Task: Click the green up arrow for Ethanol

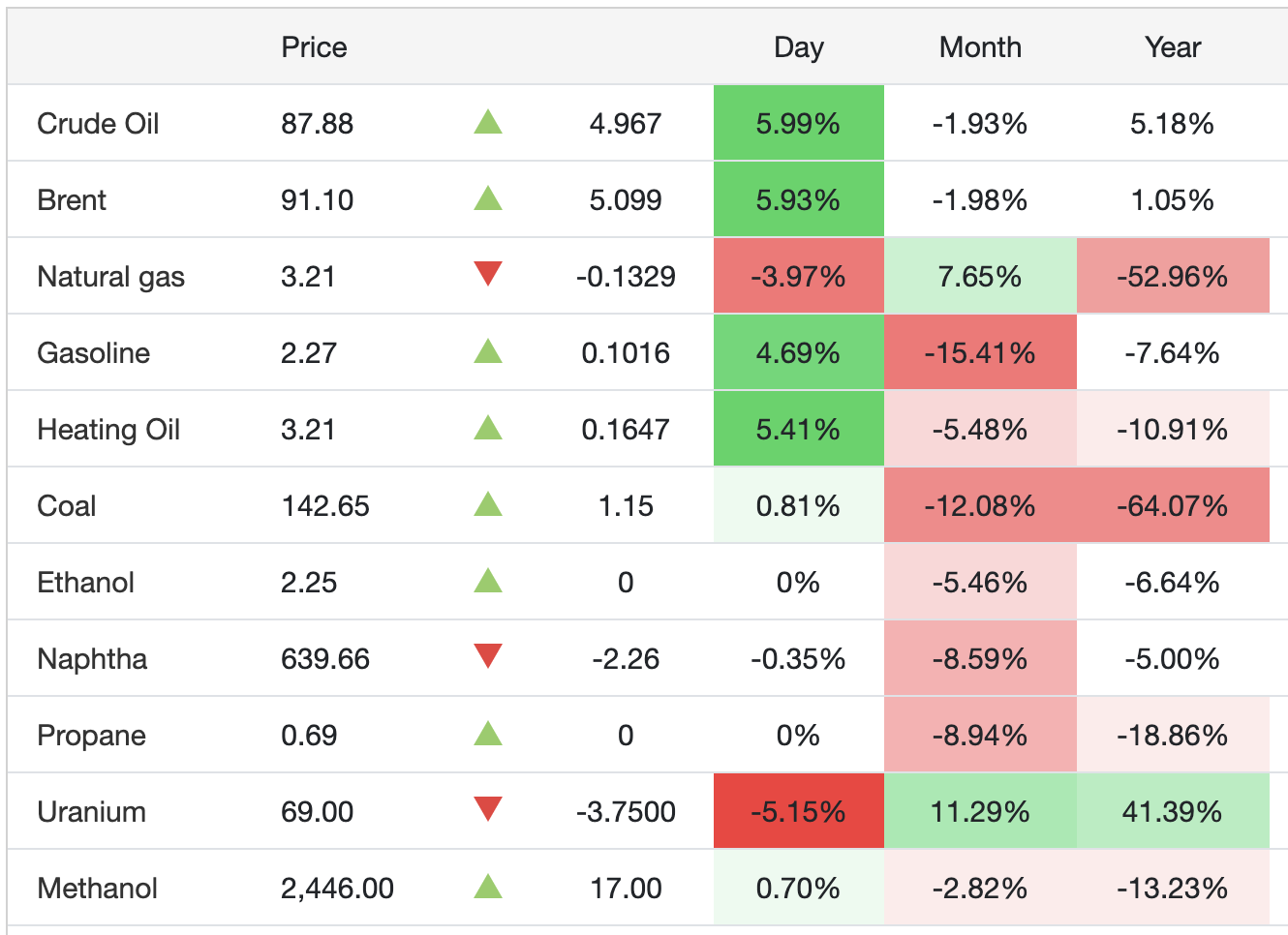Action: point(488,581)
